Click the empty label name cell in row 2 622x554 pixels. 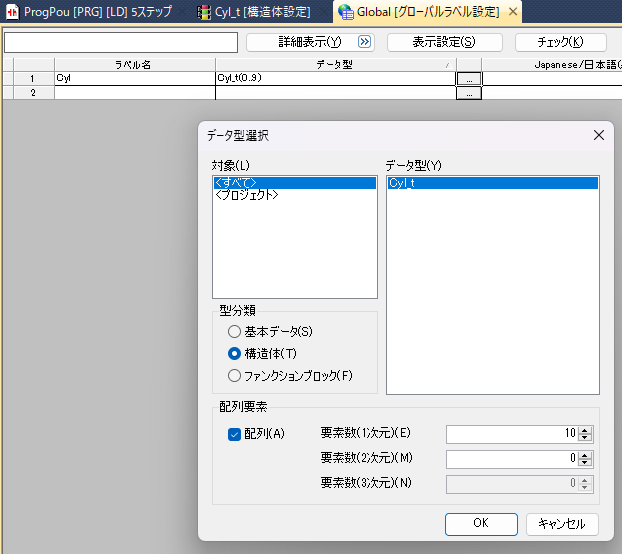pyautogui.click(x=135, y=93)
